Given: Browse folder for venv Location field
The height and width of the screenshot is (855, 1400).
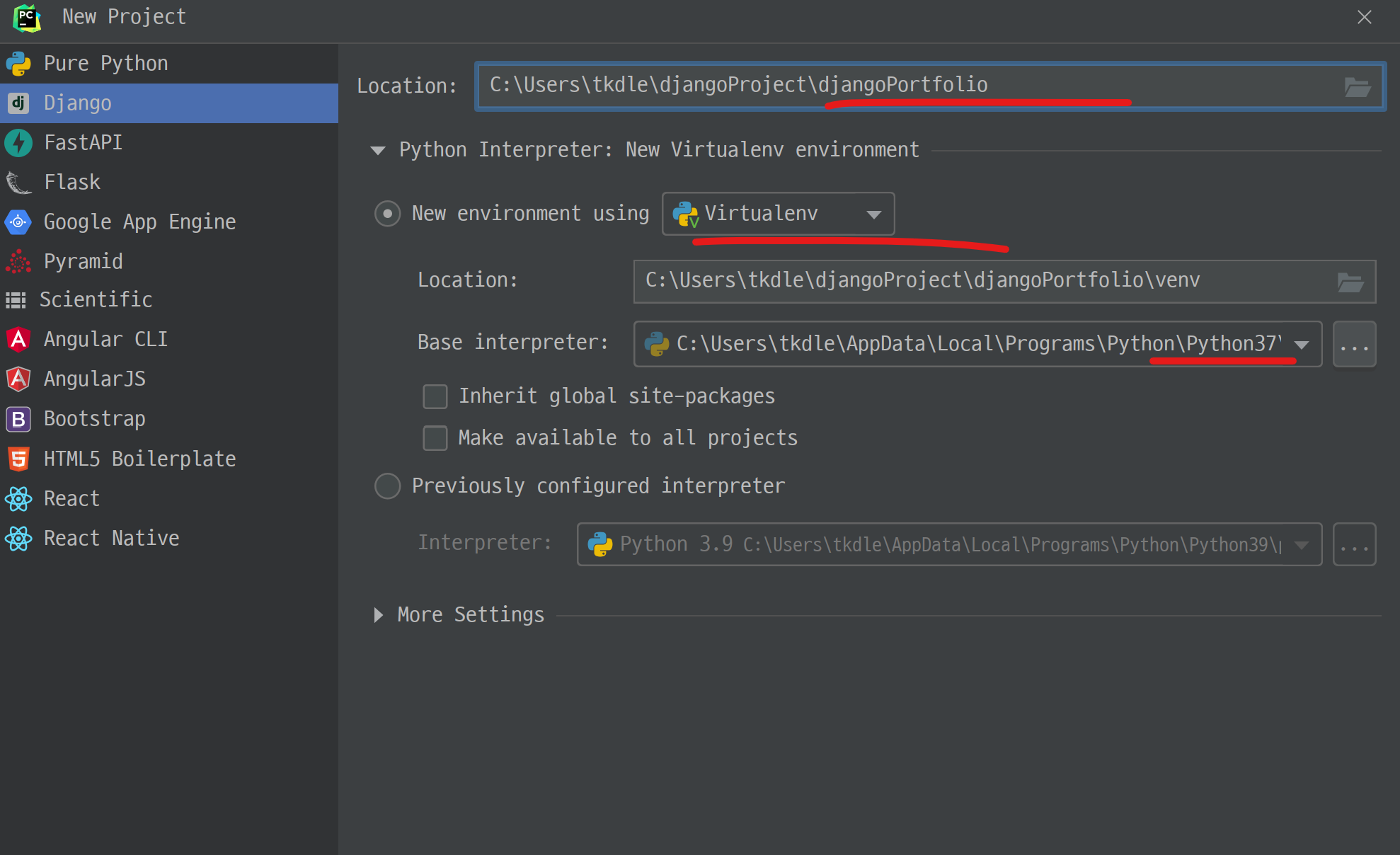Looking at the screenshot, I should click(1350, 282).
